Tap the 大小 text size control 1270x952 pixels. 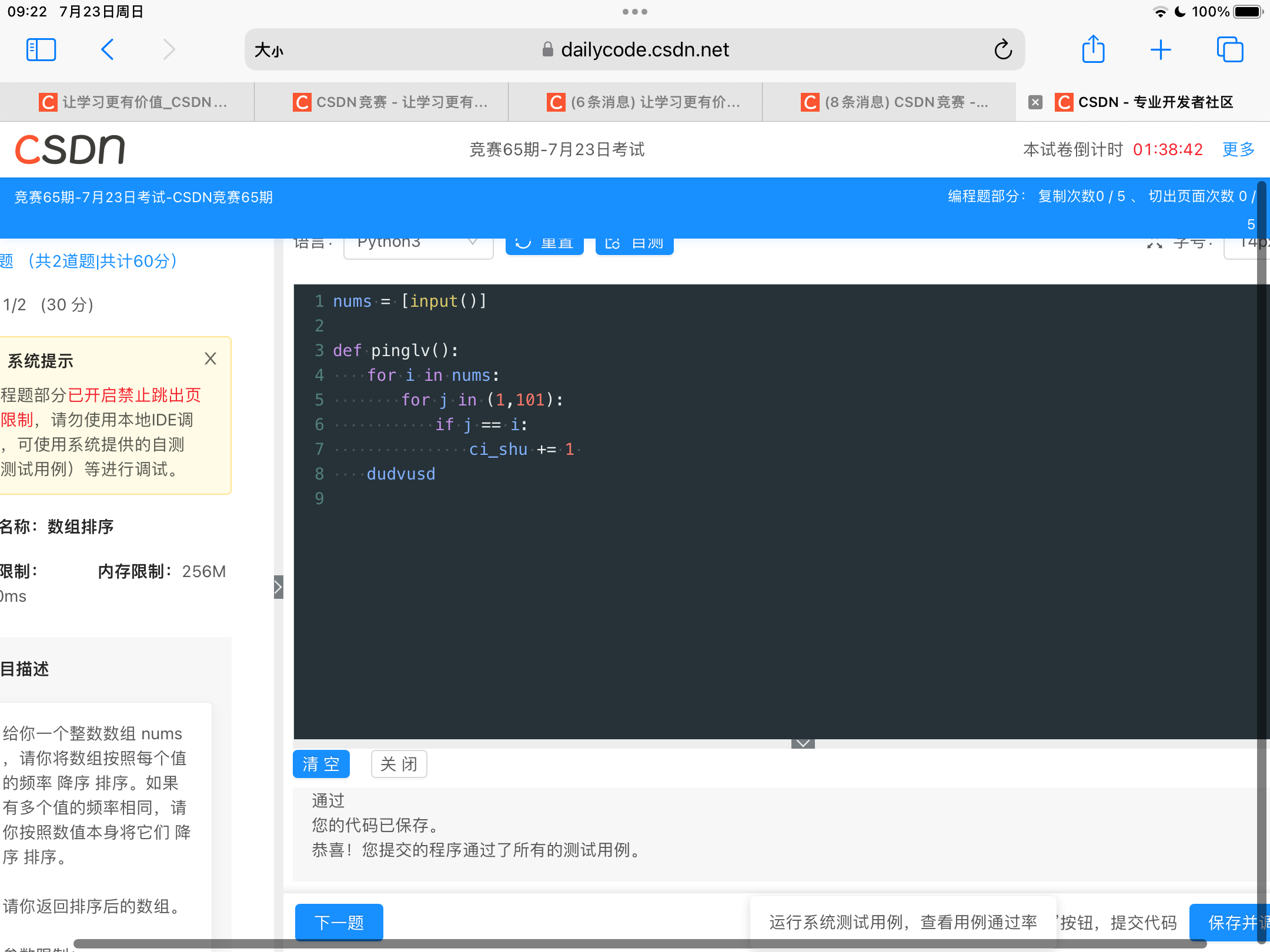click(269, 50)
